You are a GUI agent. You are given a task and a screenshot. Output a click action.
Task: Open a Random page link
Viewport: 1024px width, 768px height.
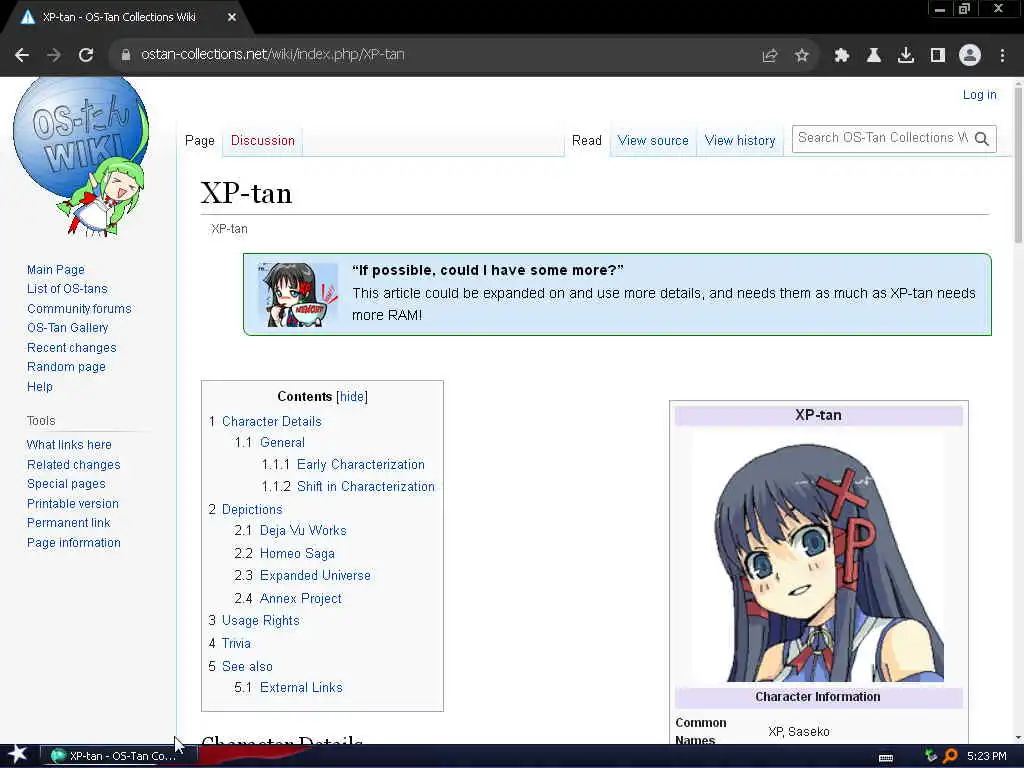(66, 367)
